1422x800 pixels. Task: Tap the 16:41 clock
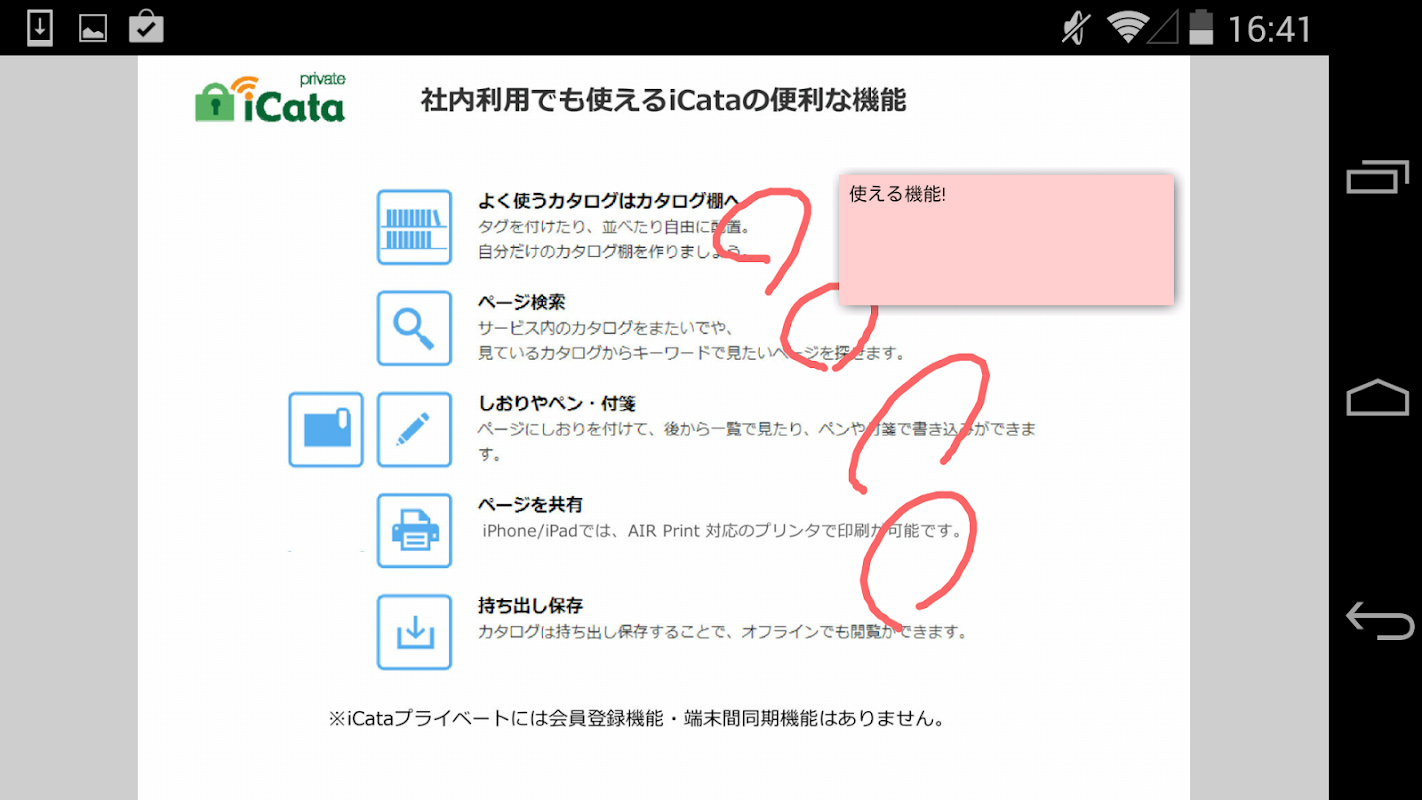click(x=1269, y=29)
